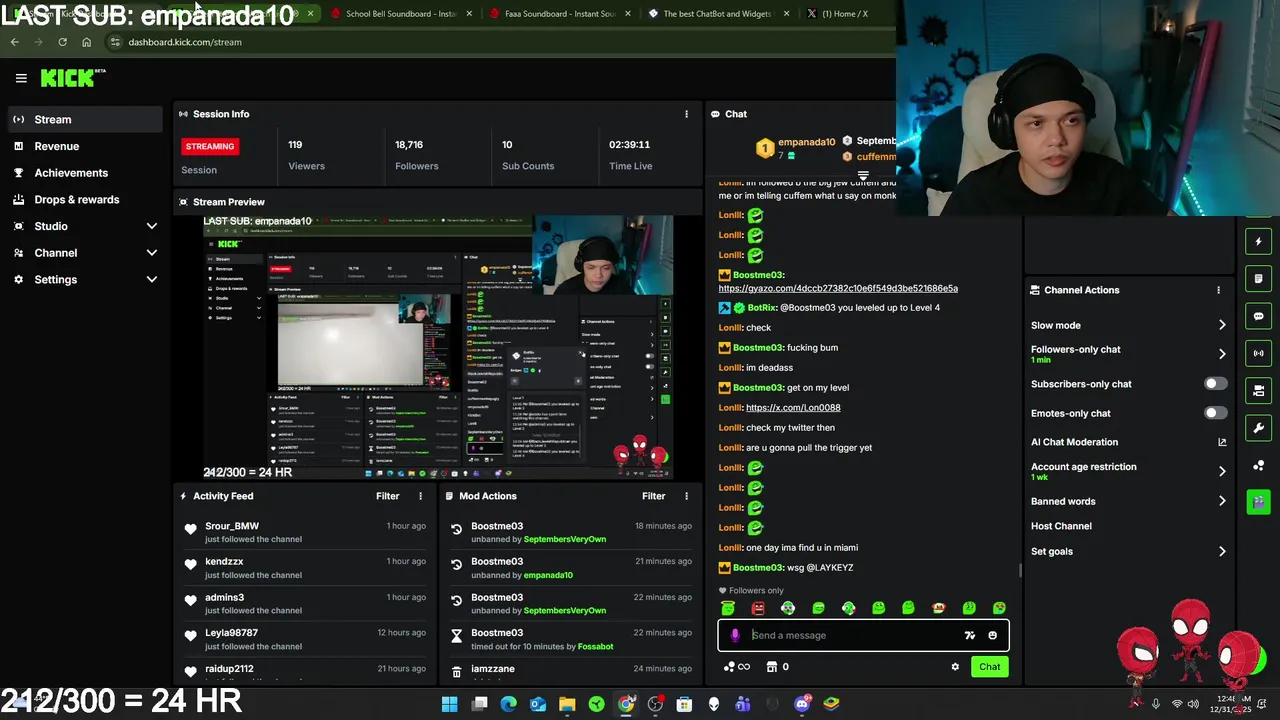The width and height of the screenshot is (1280, 720).
Task: Click the microphone icon in the chat input
Action: click(x=735, y=635)
